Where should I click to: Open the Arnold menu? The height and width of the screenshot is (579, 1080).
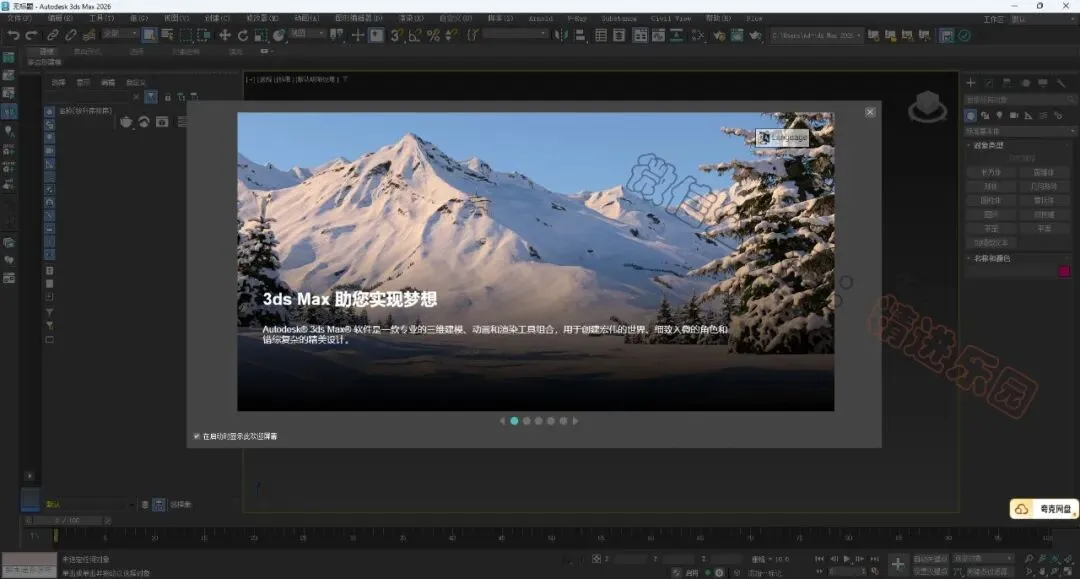541,19
